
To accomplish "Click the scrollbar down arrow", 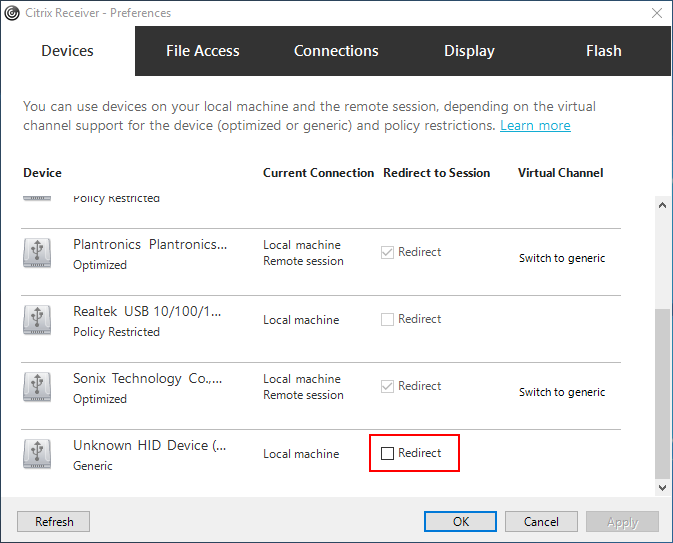I will (662, 488).
